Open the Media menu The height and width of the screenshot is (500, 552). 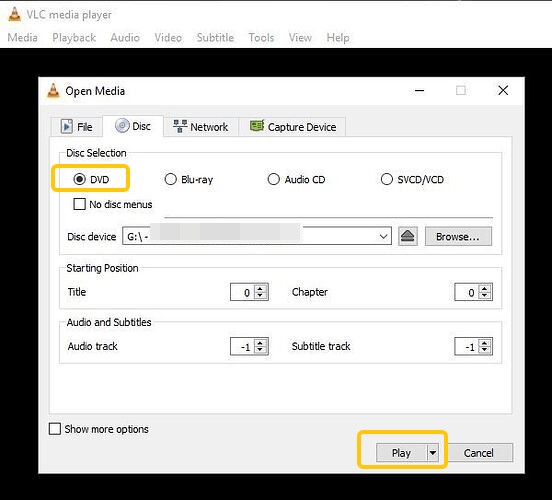click(23, 37)
